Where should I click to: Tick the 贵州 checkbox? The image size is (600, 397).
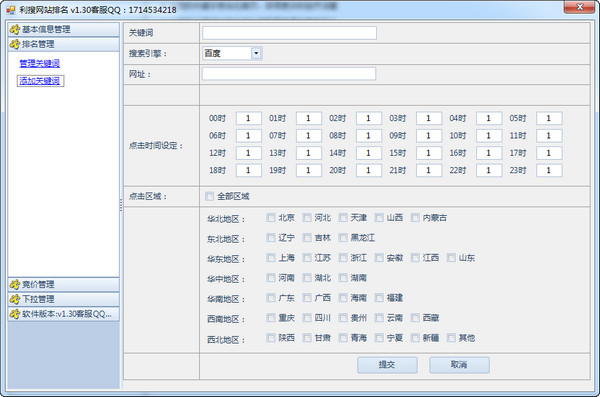tap(343, 318)
